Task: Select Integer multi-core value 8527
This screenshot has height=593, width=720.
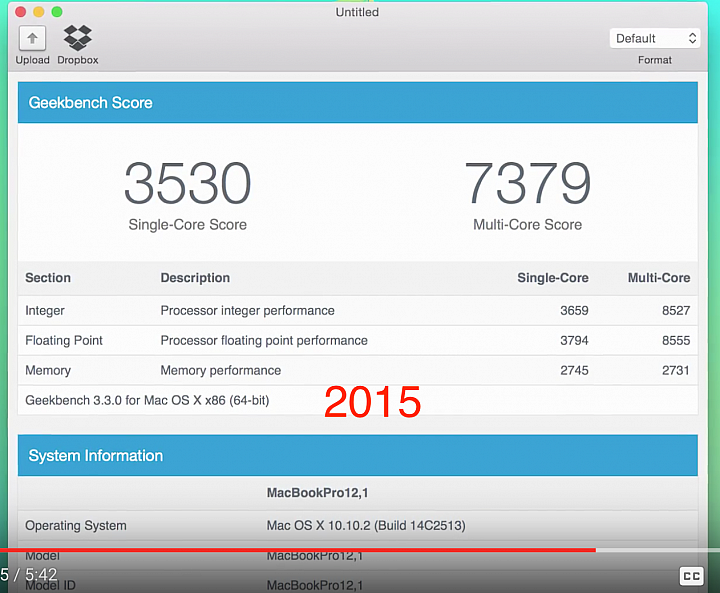Action: tap(676, 311)
